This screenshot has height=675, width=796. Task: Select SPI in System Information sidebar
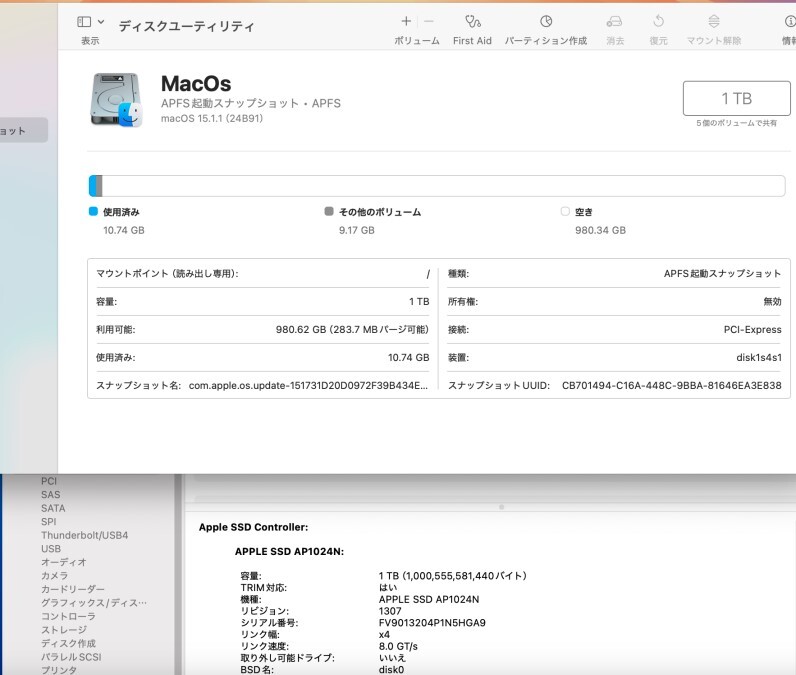point(49,522)
